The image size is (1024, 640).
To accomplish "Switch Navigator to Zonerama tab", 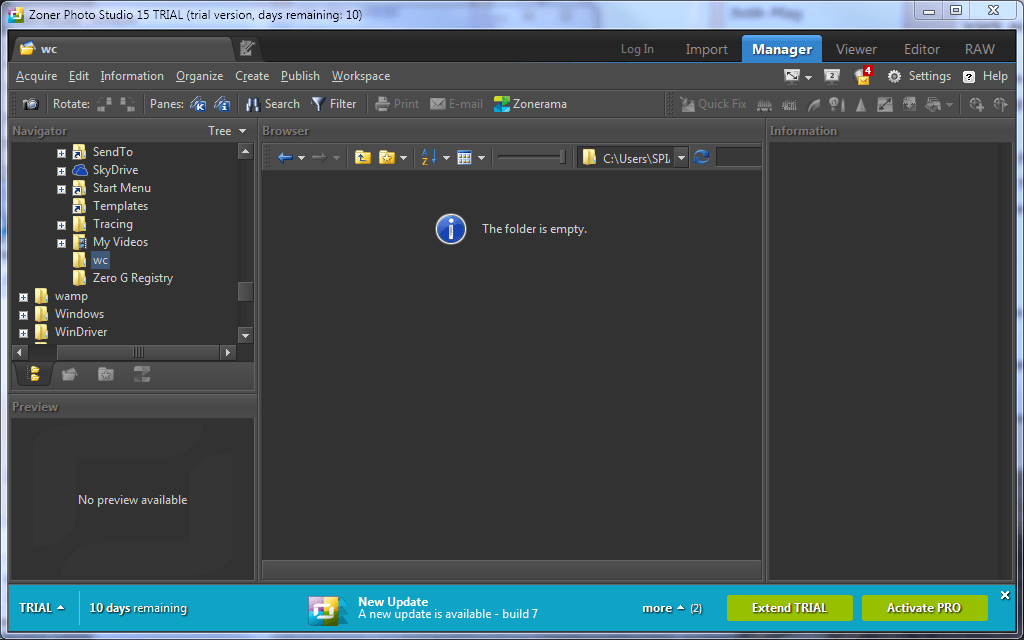I will point(142,374).
